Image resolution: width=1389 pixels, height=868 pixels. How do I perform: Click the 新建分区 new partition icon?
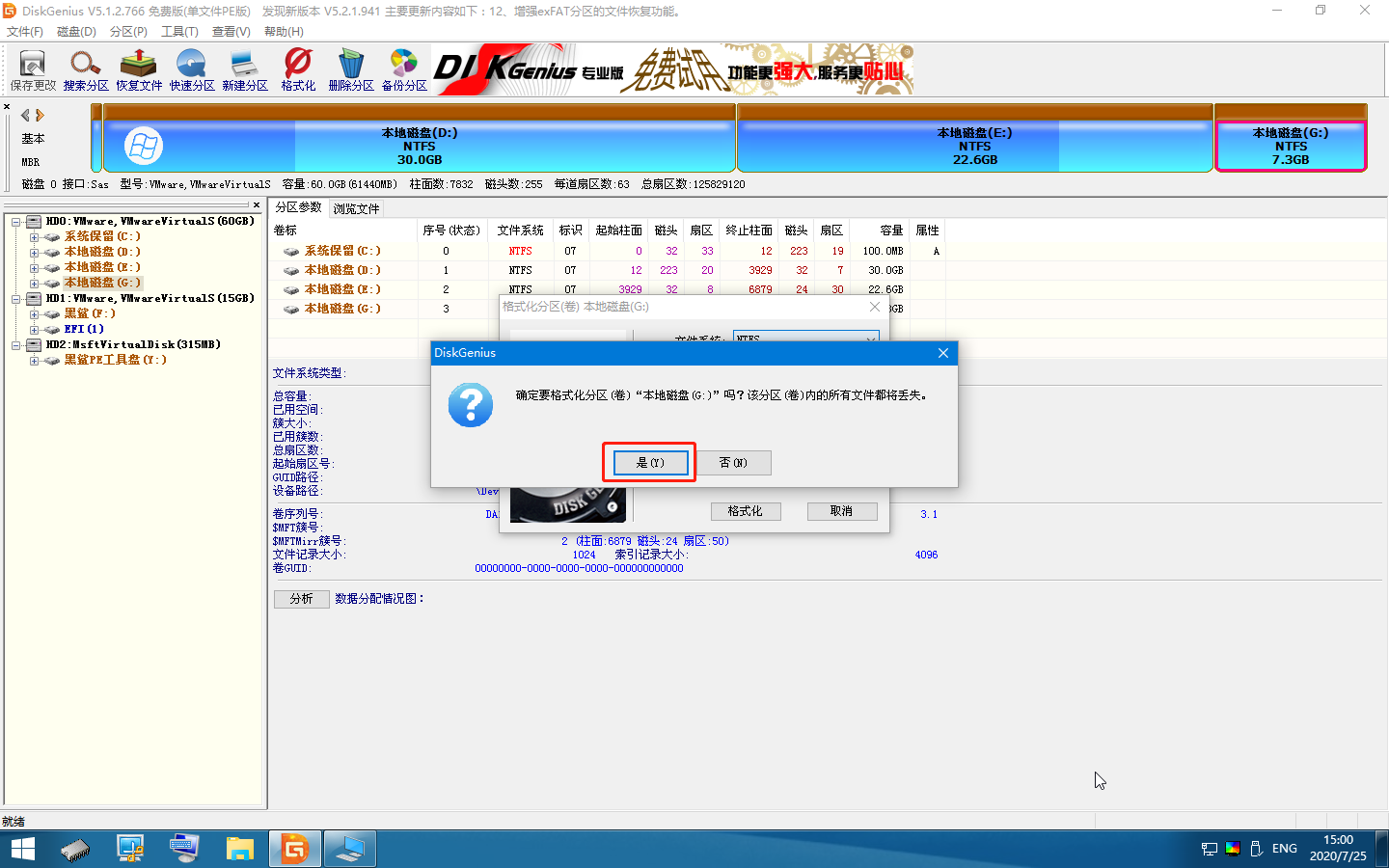click(245, 70)
